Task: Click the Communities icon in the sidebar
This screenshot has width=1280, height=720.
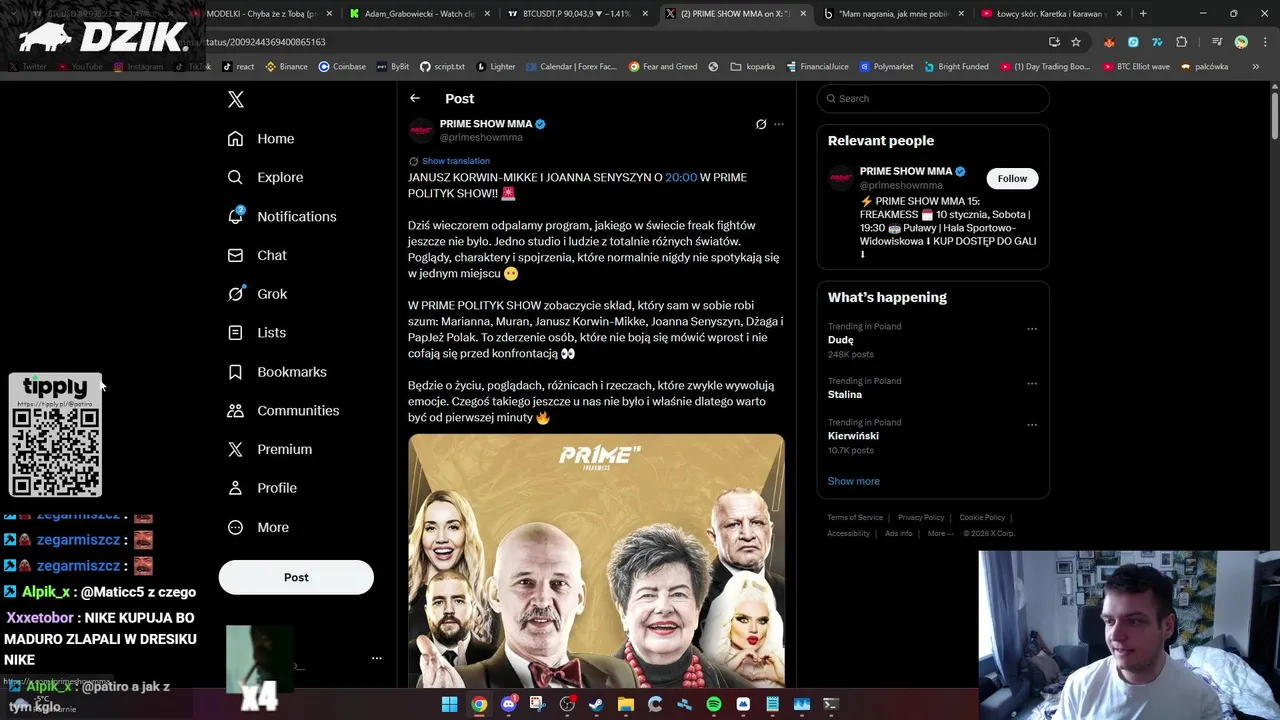Action: pos(235,411)
